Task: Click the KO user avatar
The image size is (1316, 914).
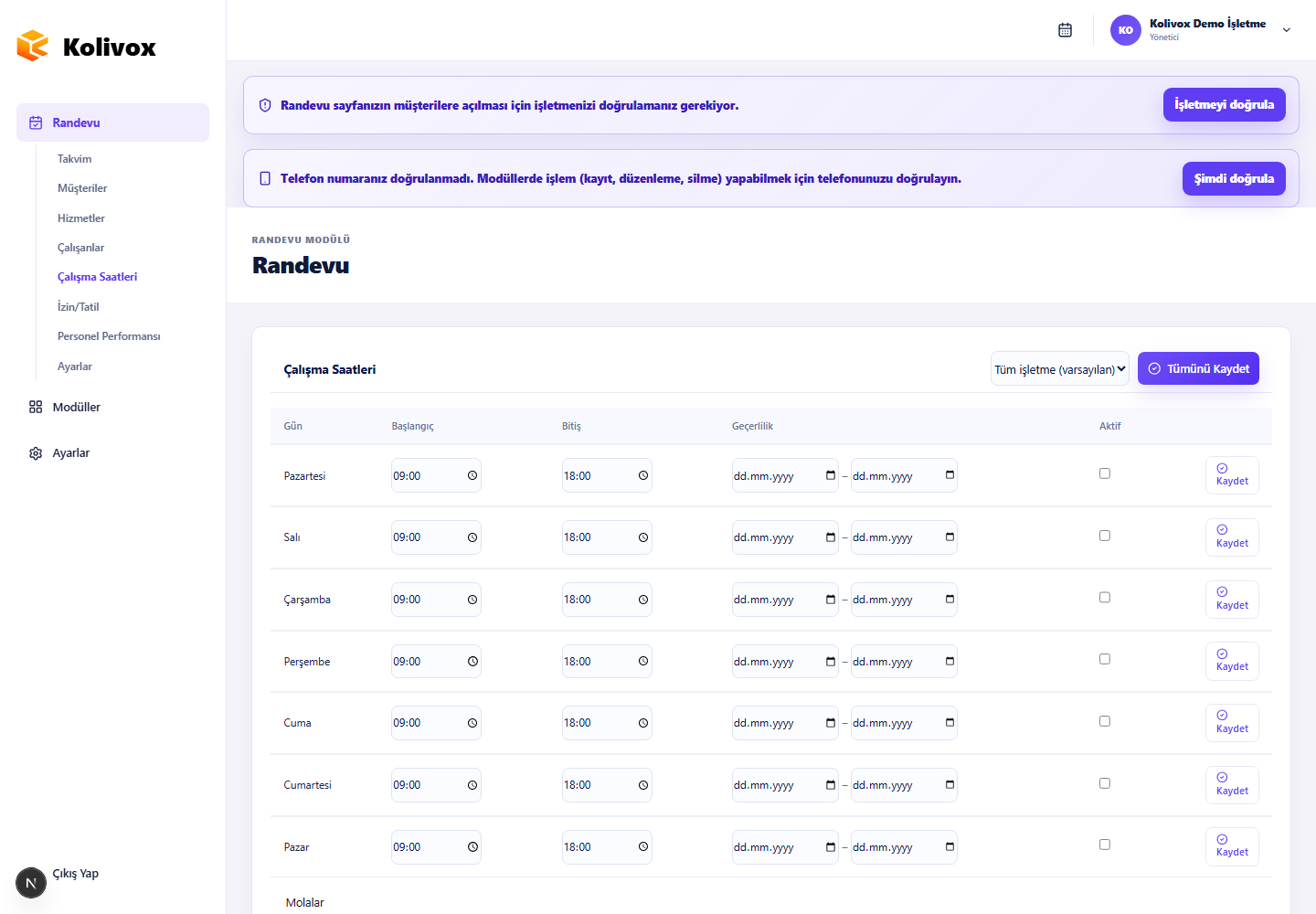Action: click(1125, 30)
